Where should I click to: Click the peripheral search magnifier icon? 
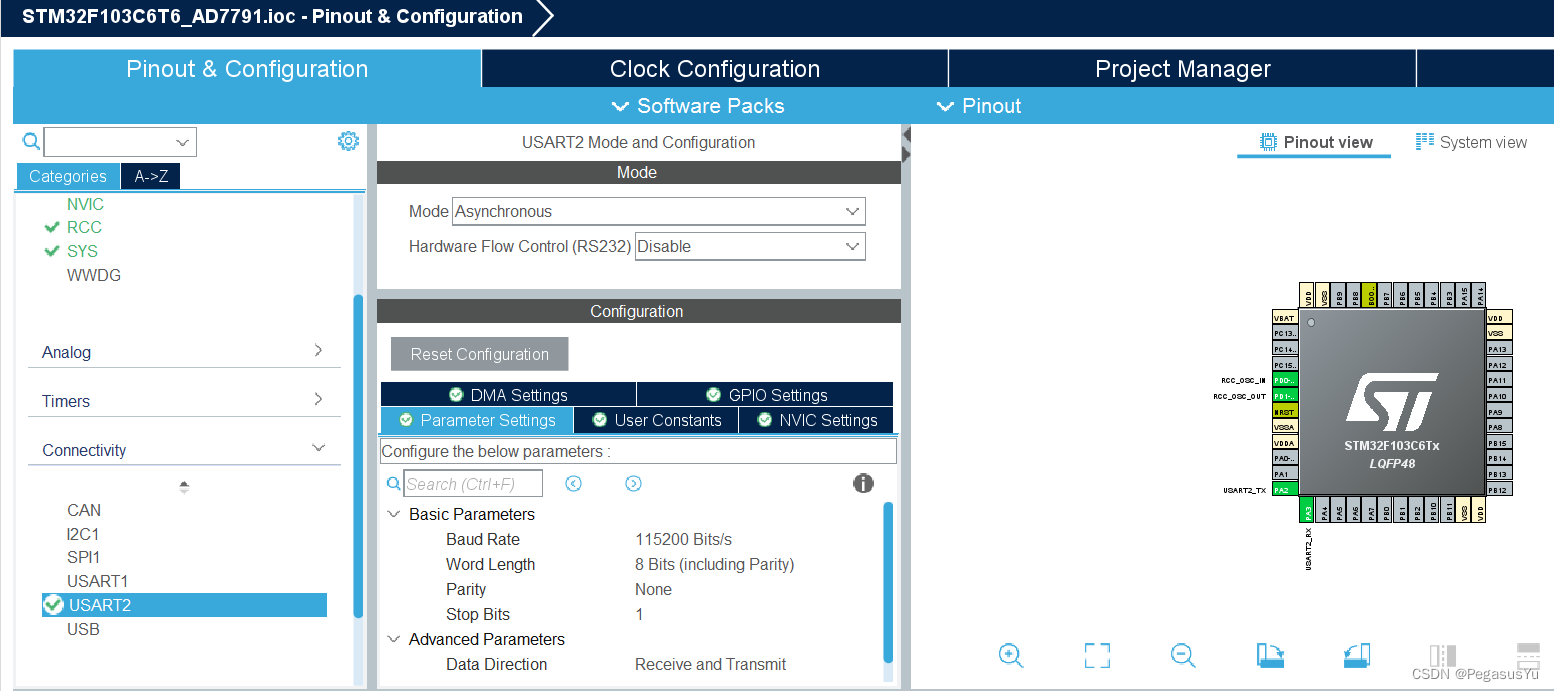[x=31, y=141]
